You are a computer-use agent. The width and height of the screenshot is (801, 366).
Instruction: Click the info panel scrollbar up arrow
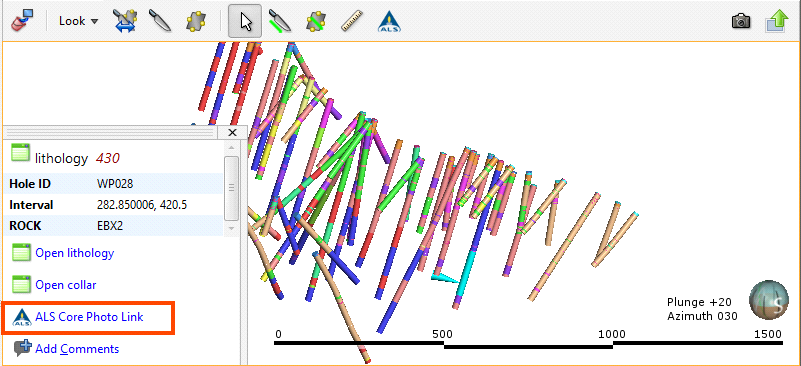click(x=231, y=148)
